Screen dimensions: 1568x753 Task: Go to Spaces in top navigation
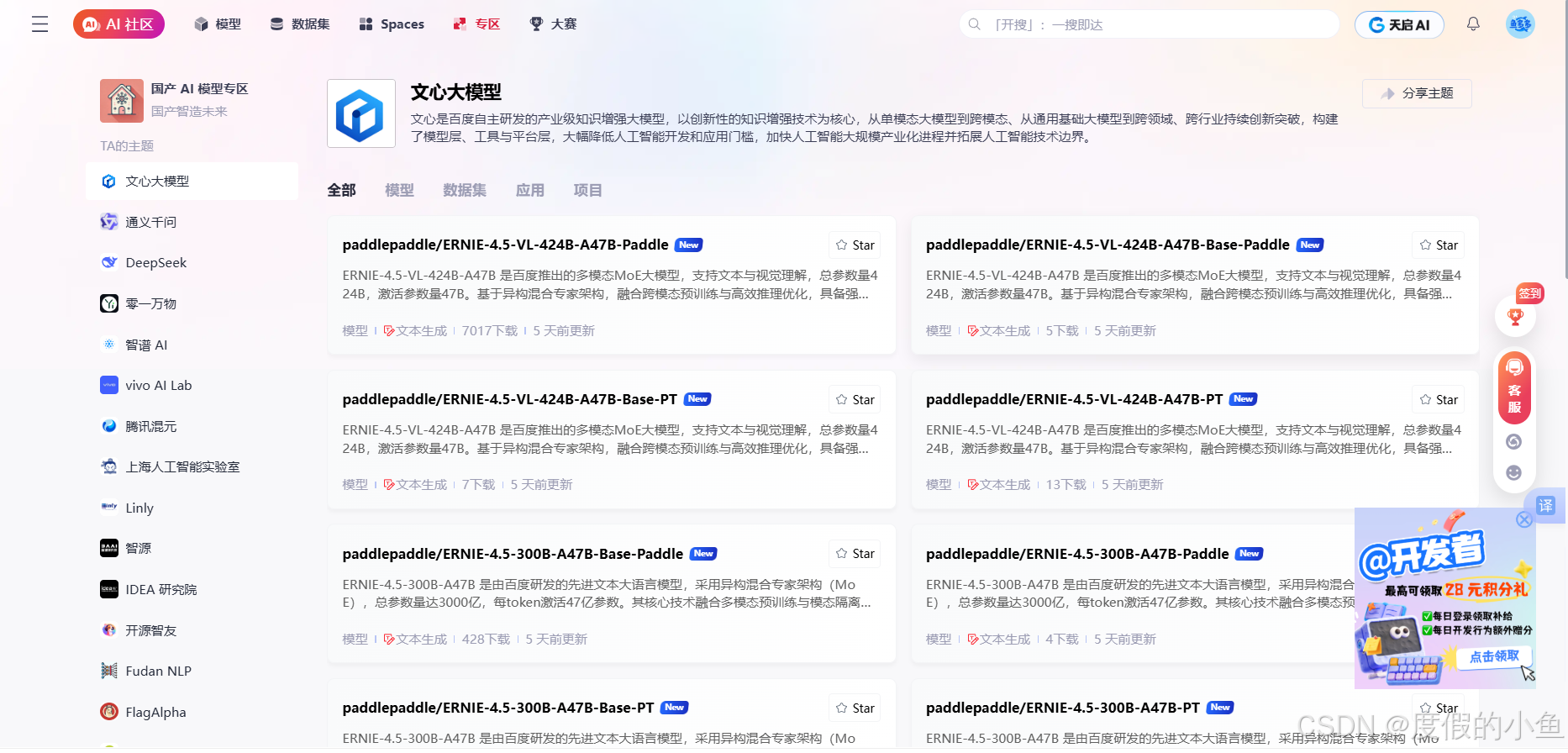pos(392,24)
